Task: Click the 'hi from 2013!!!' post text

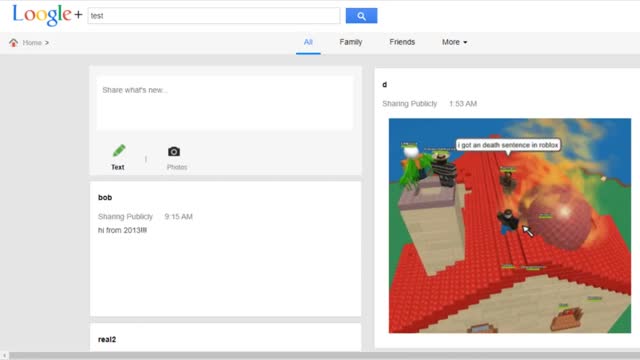Action: pyautogui.click(x=122, y=230)
